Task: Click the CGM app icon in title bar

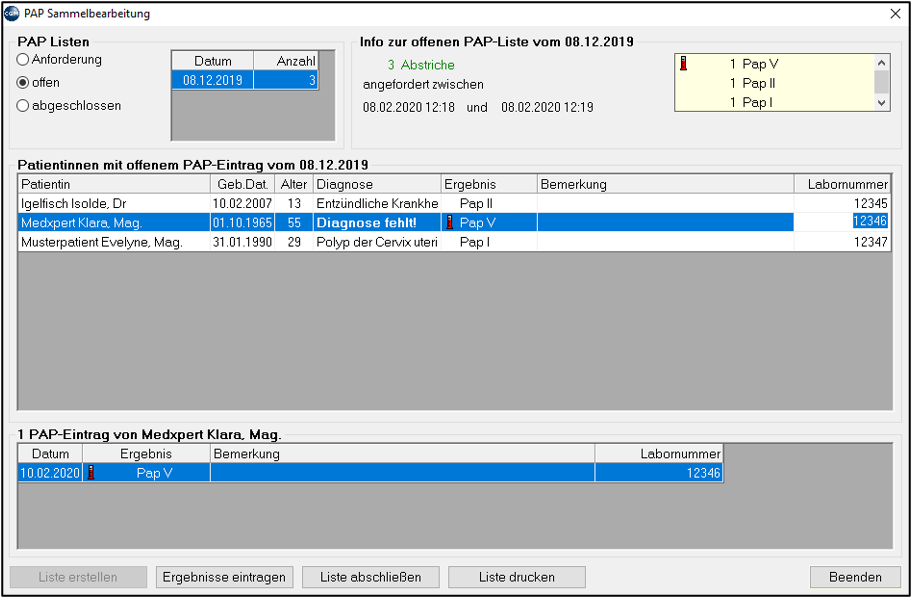Action: (x=11, y=13)
